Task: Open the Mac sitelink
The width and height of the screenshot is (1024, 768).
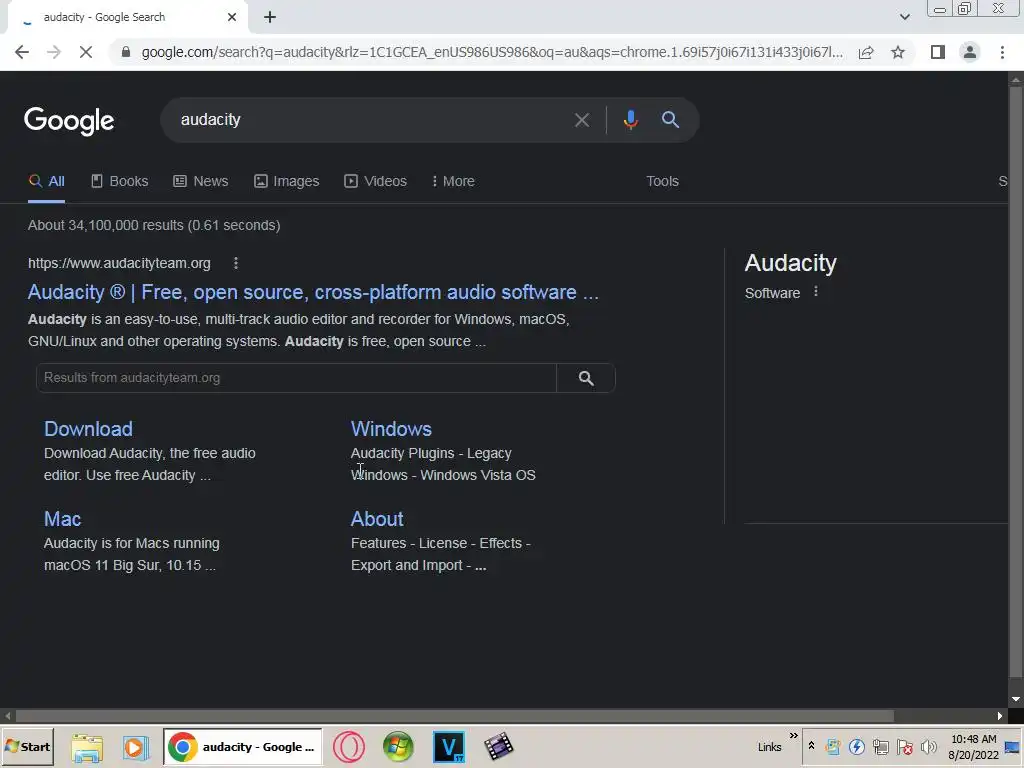Action: click(x=62, y=519)
